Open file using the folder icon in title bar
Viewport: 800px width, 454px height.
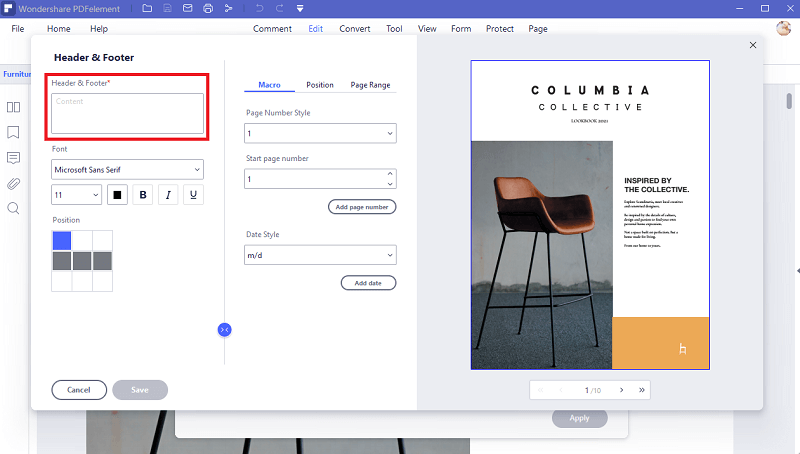[147, 8]
